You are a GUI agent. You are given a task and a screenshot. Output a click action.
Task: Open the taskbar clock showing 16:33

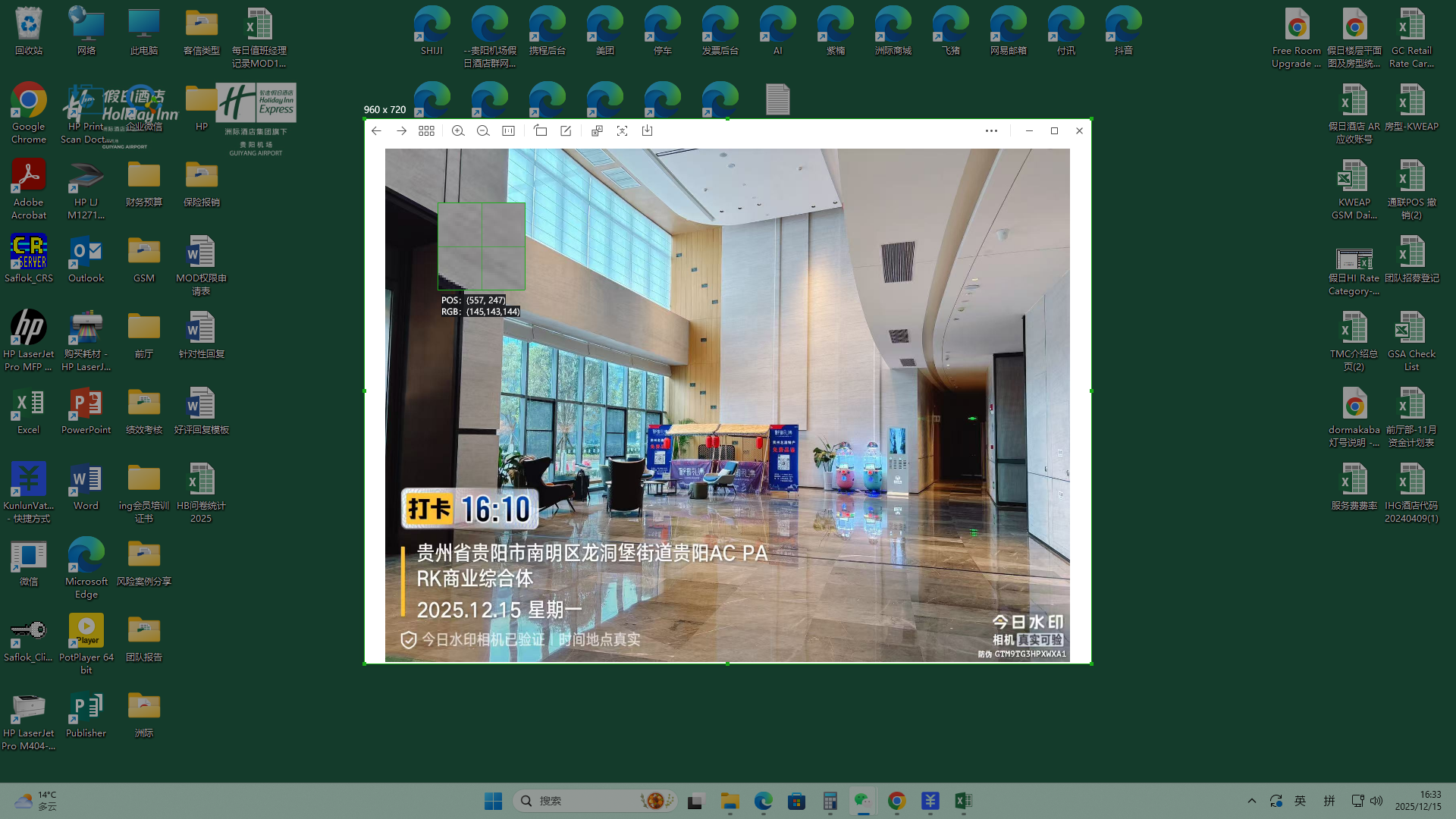(1418, 801)
